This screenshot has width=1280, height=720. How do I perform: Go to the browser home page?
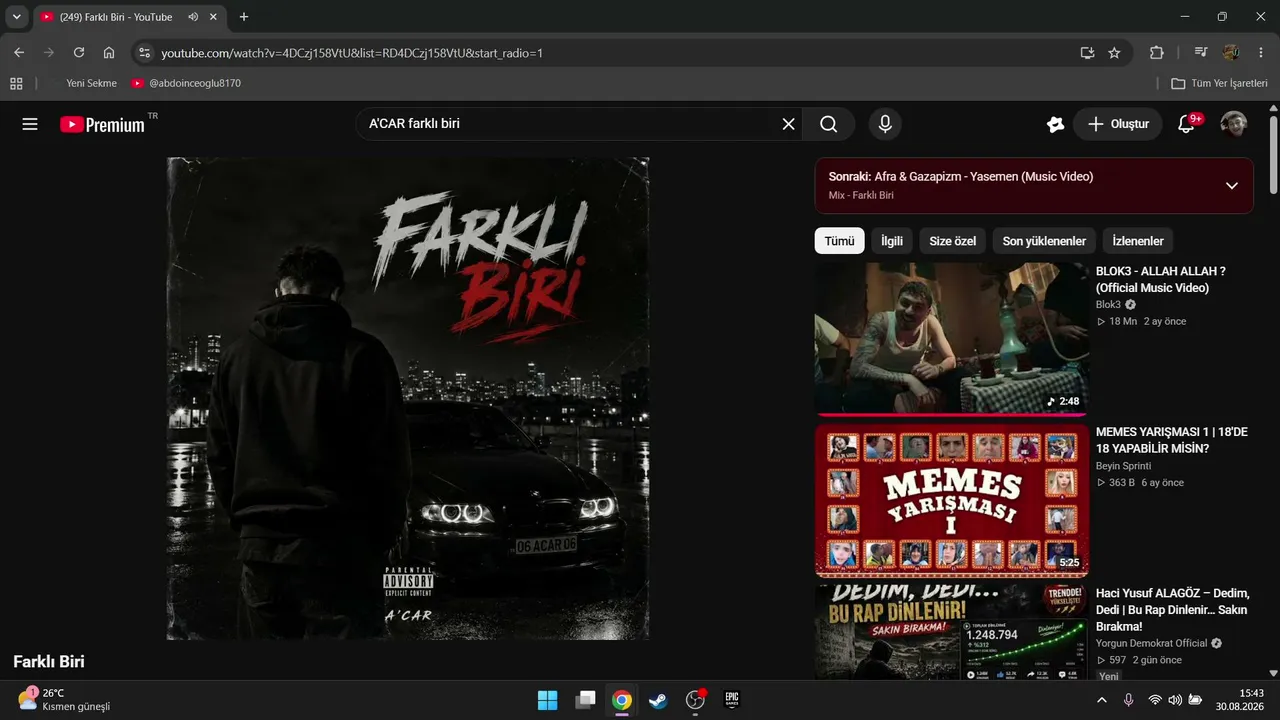(109, 53)
